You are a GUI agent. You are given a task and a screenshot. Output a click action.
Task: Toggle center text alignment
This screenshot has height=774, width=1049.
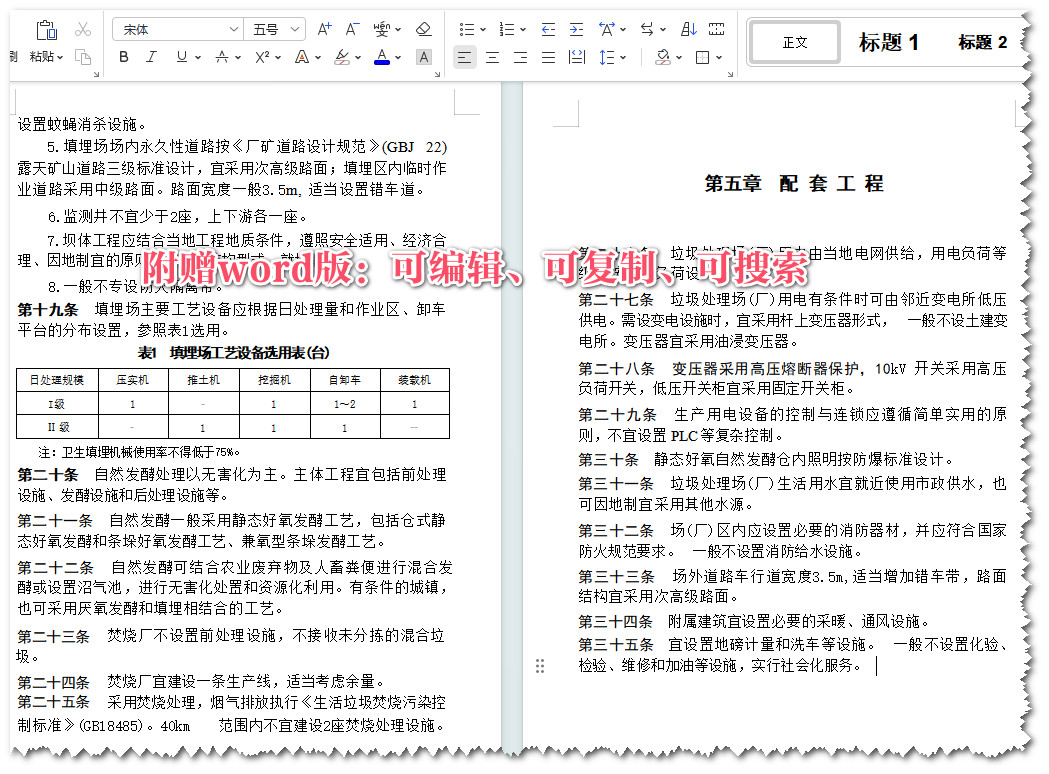[491, 57]
